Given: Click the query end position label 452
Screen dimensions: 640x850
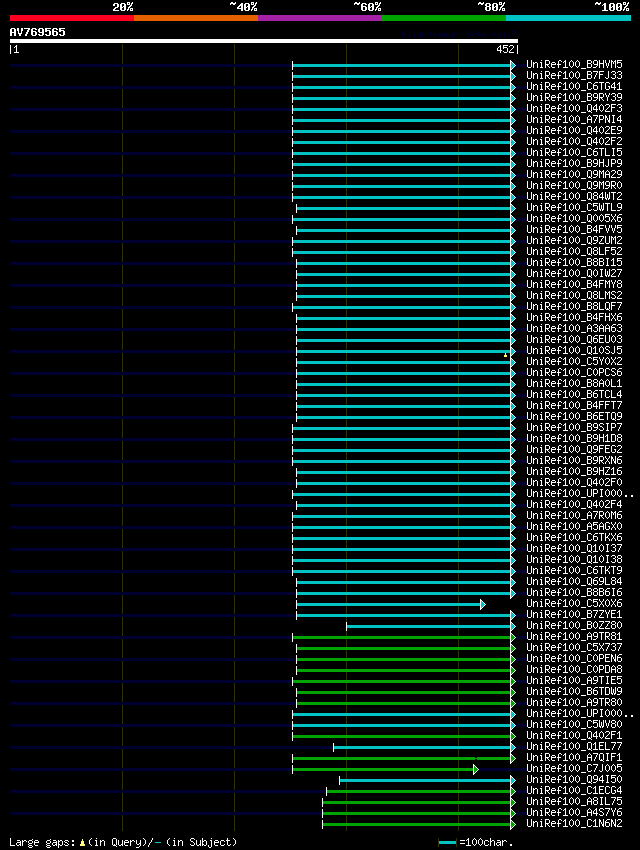Looking at the screenshot, I should tap(505, 49).
